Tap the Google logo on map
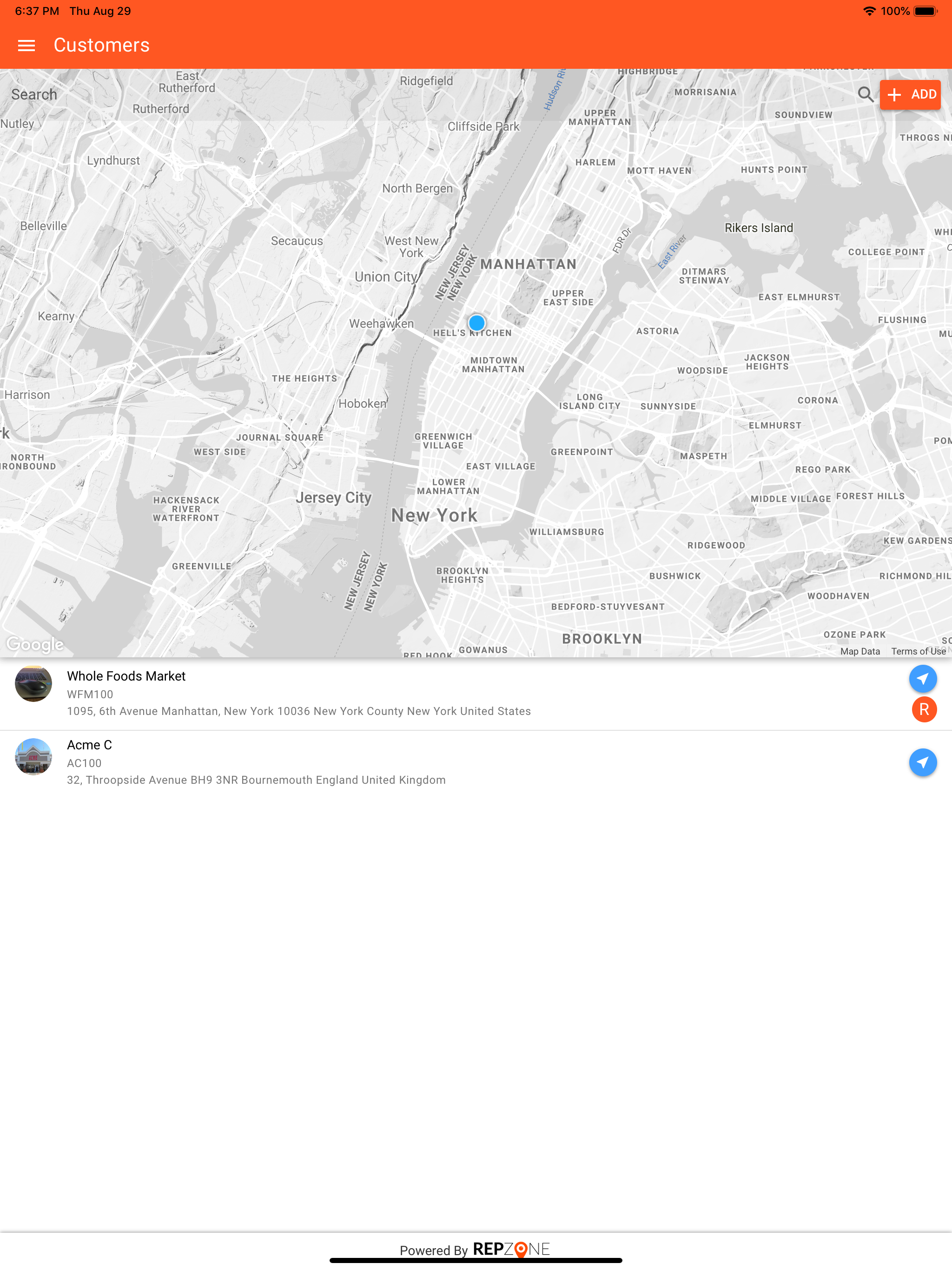Image resolution: width=952 pixels, height=1270 pixels. tap(35, 645)
